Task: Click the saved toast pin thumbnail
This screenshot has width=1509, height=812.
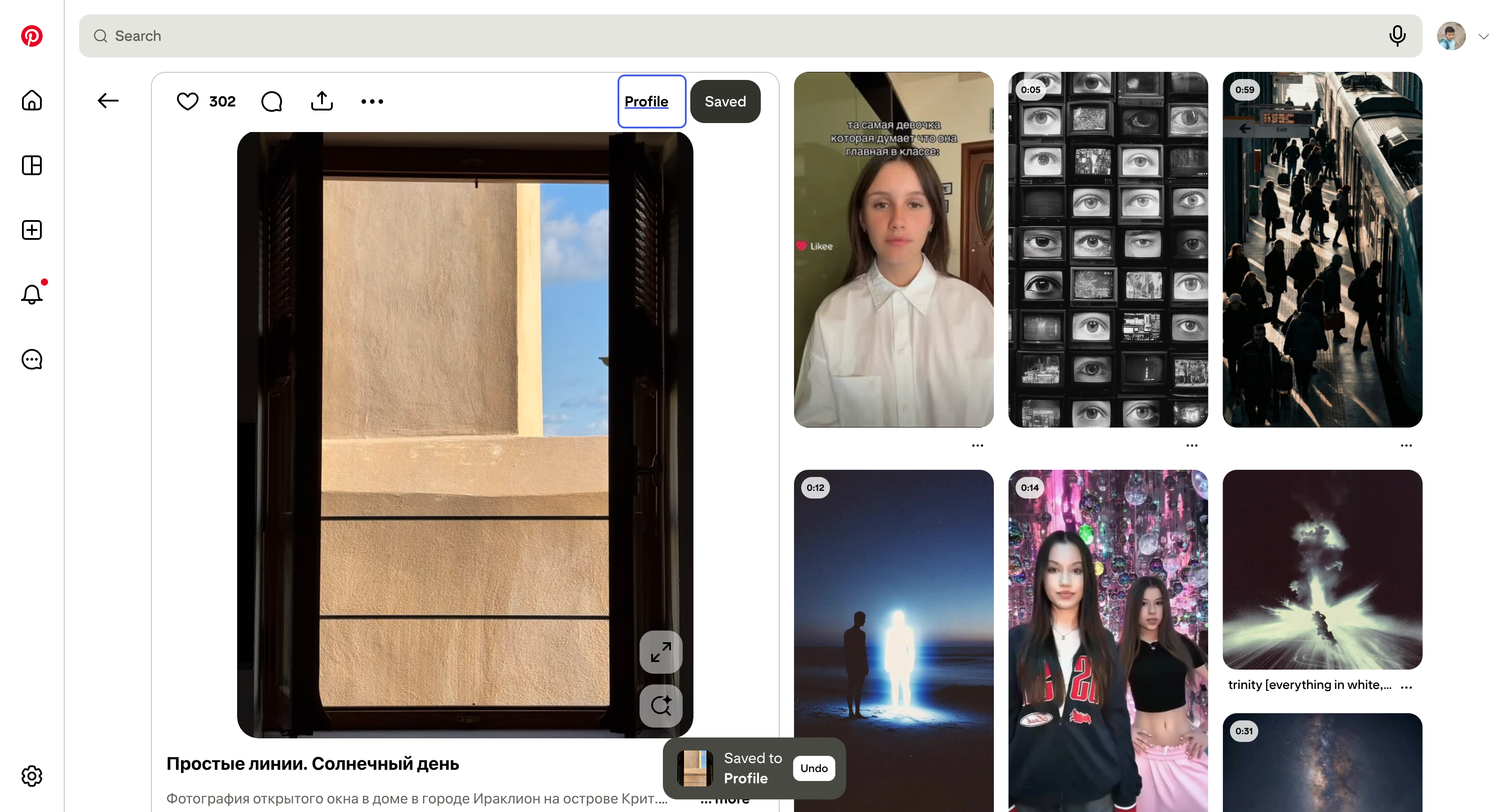Action: coord(695,768)
